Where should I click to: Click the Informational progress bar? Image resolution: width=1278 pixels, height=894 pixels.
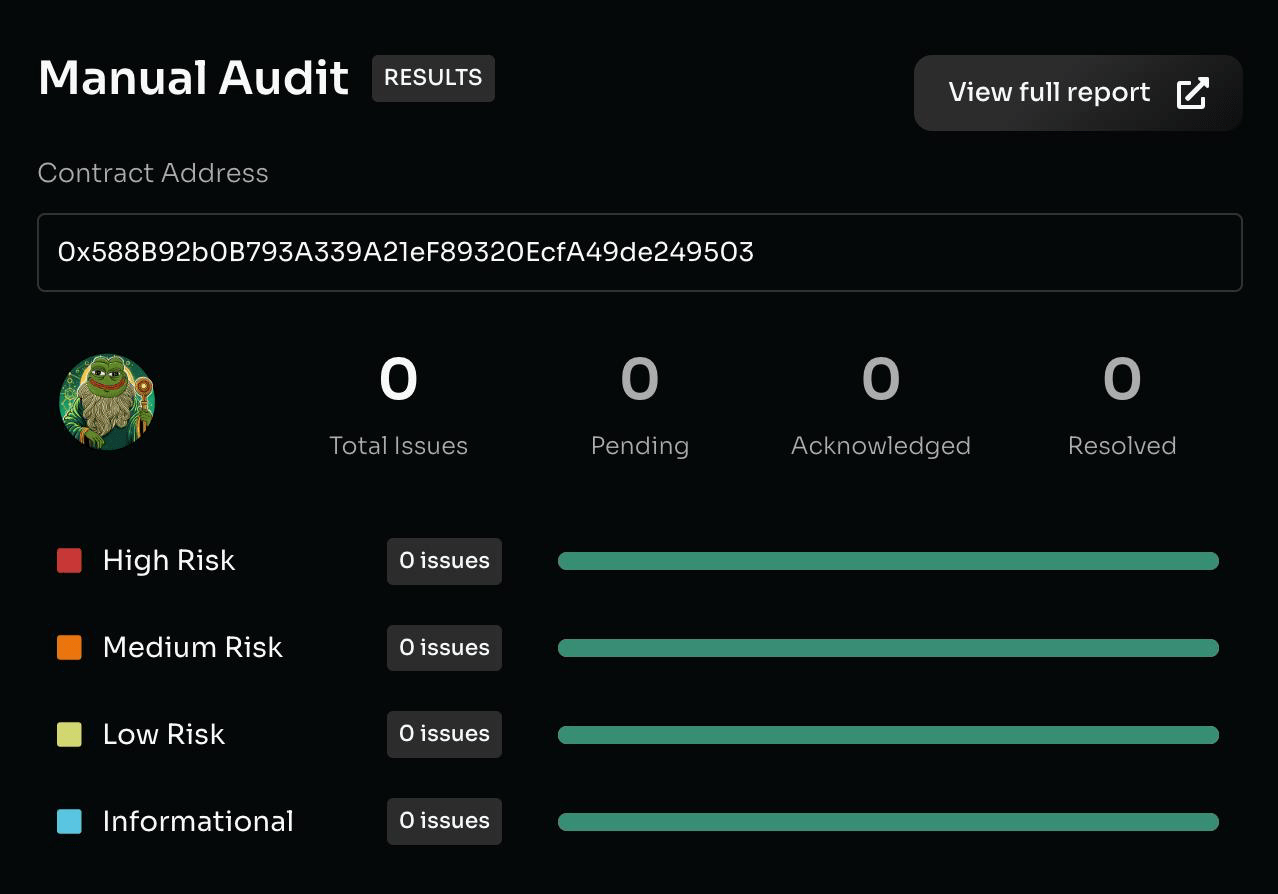[x=887, y=822]
